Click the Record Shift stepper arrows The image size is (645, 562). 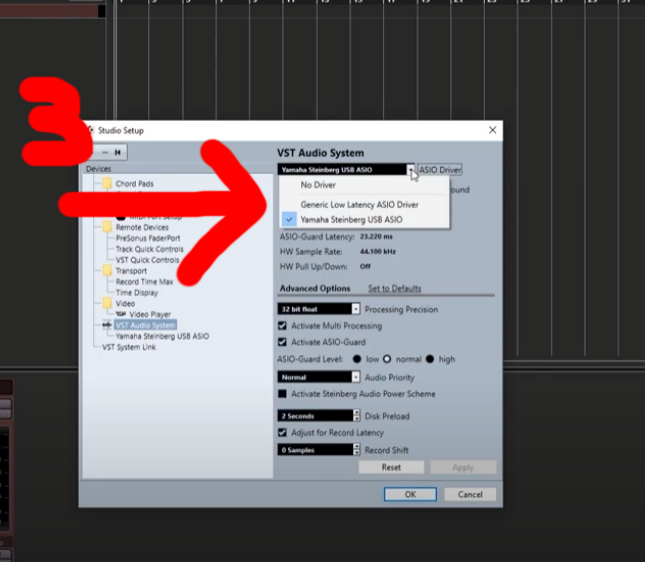pyautogui.click(x=357, y=450)
